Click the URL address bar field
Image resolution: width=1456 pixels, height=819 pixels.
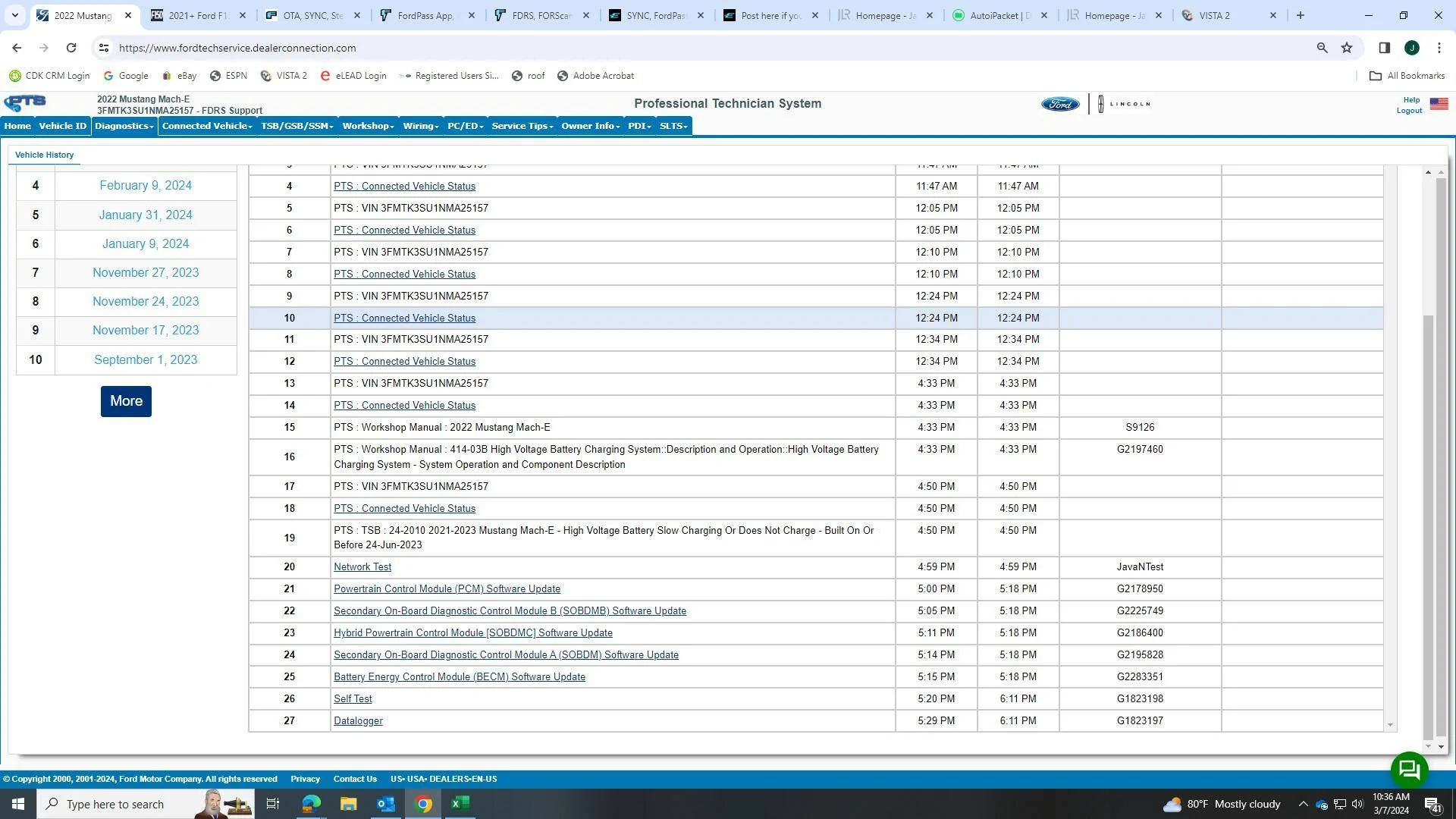point(713,48)
